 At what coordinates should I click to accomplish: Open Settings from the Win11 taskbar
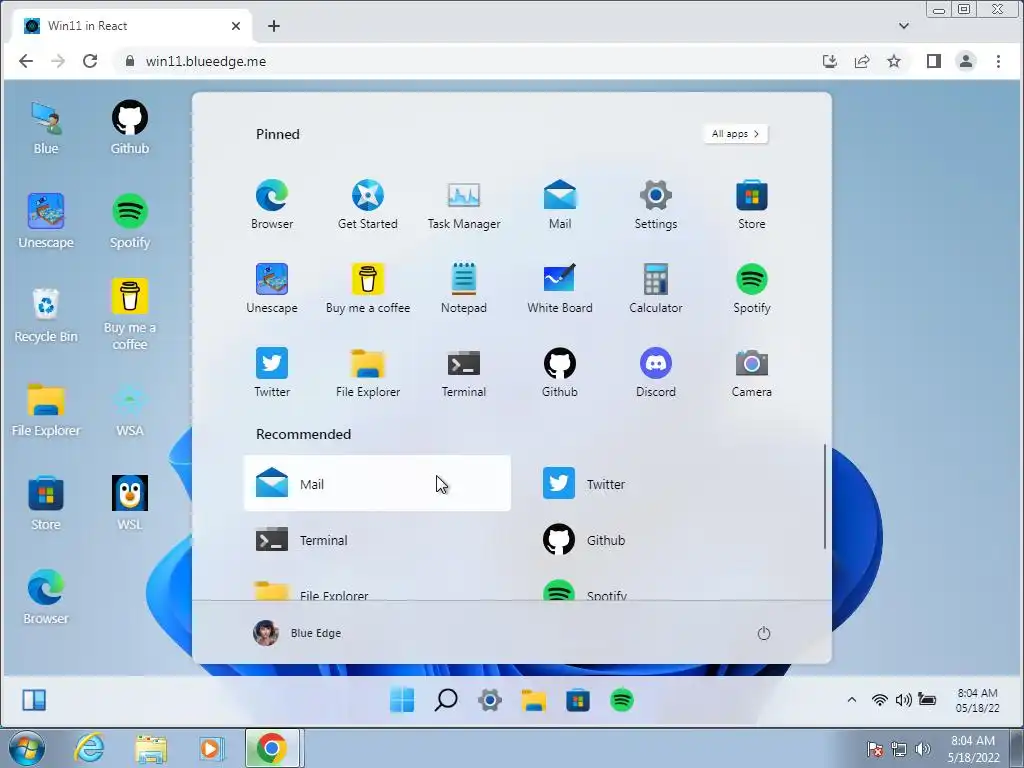(490, 701)
